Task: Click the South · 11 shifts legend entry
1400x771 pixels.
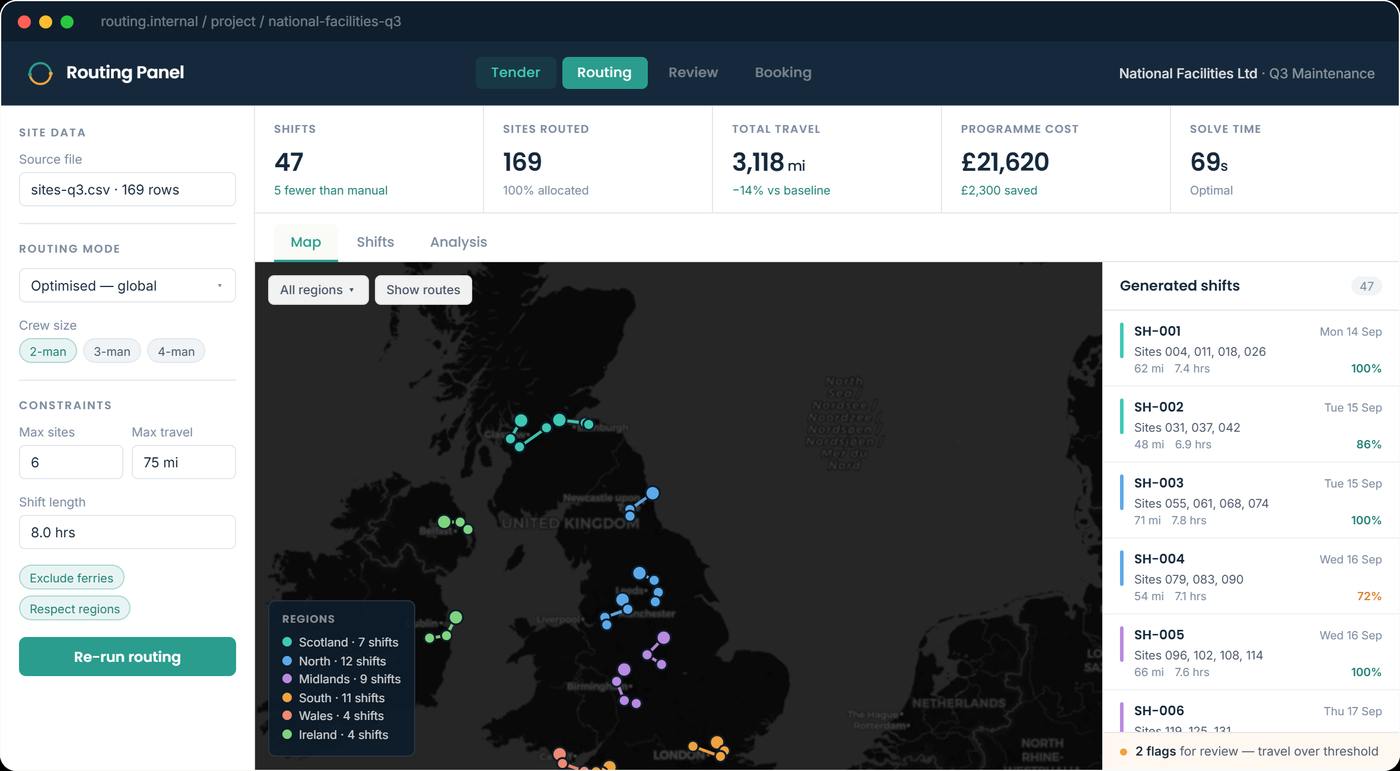Action: [x=333, y=698]
